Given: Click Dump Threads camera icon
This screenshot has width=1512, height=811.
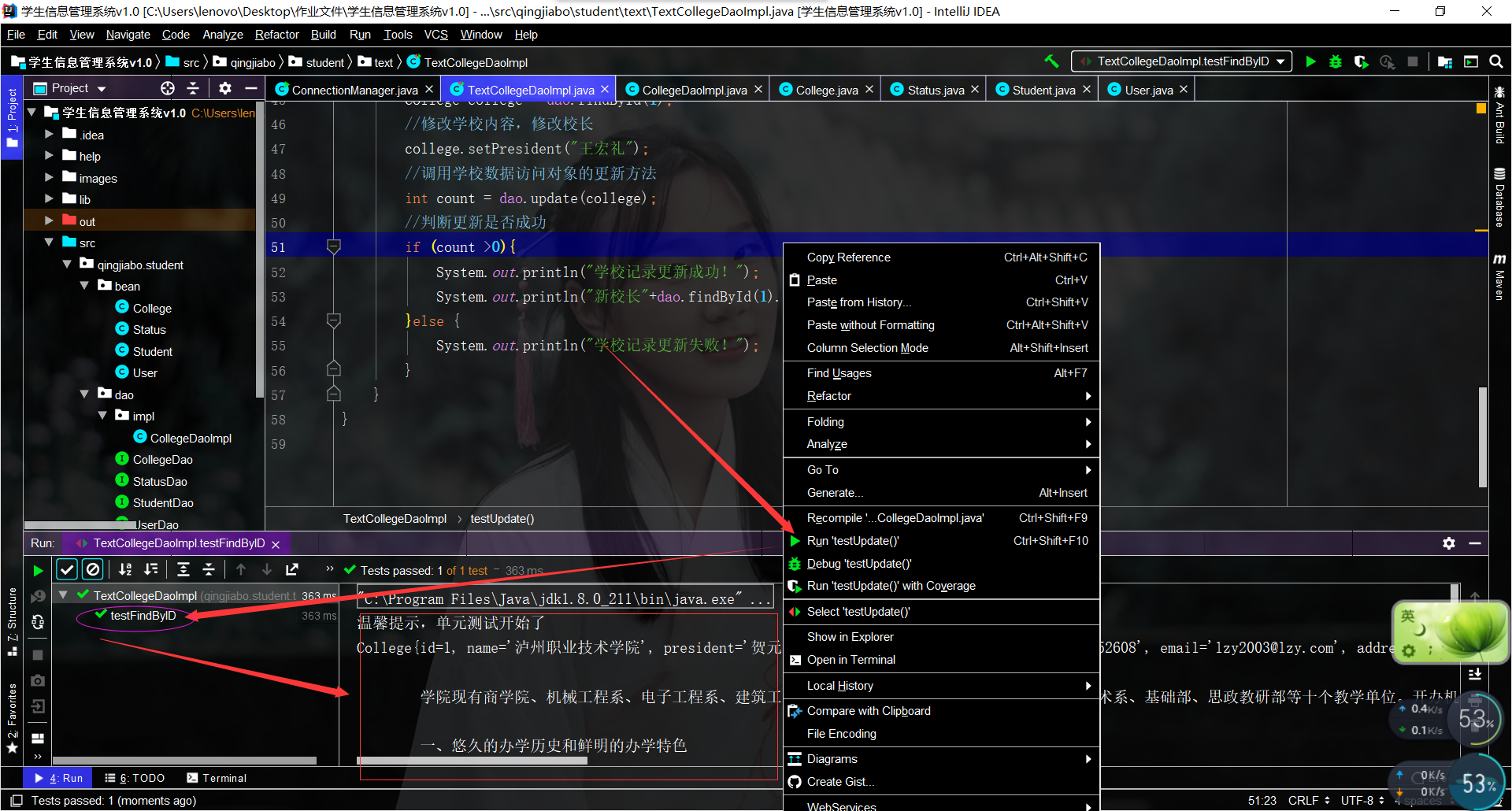Looking at the screenshot, I should (38, 680).
